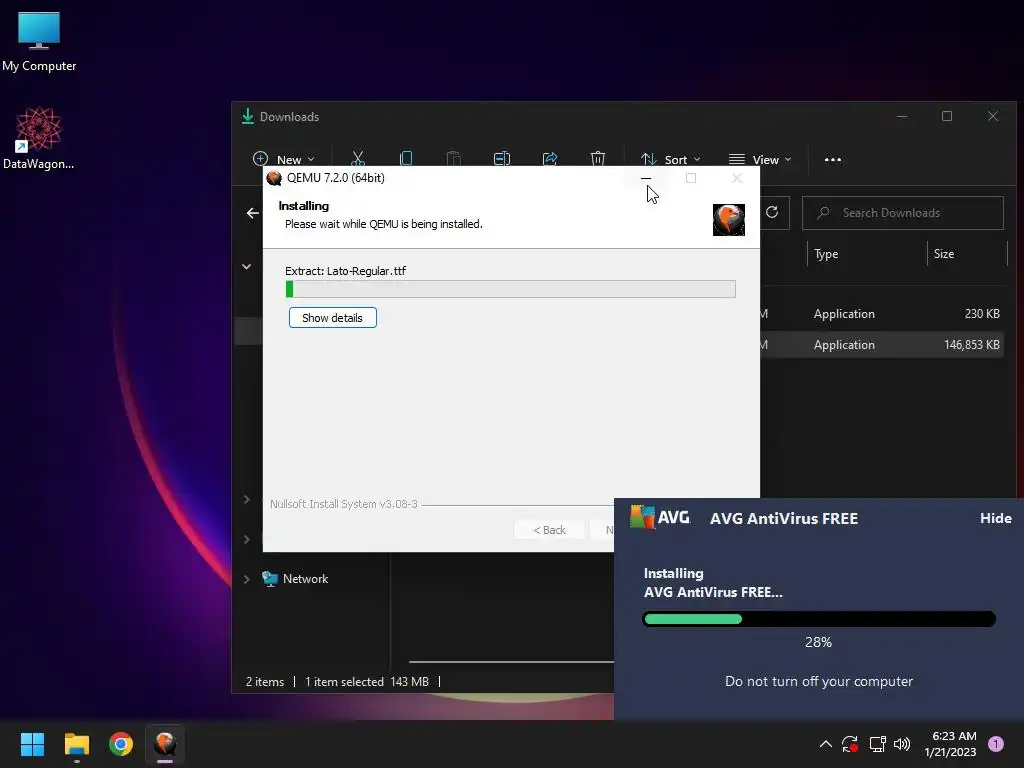This screenshot has width=1024, height=768.
Task: Expand the Network tree item chevron
Action: pyautogui.click(x=247, y=579)
